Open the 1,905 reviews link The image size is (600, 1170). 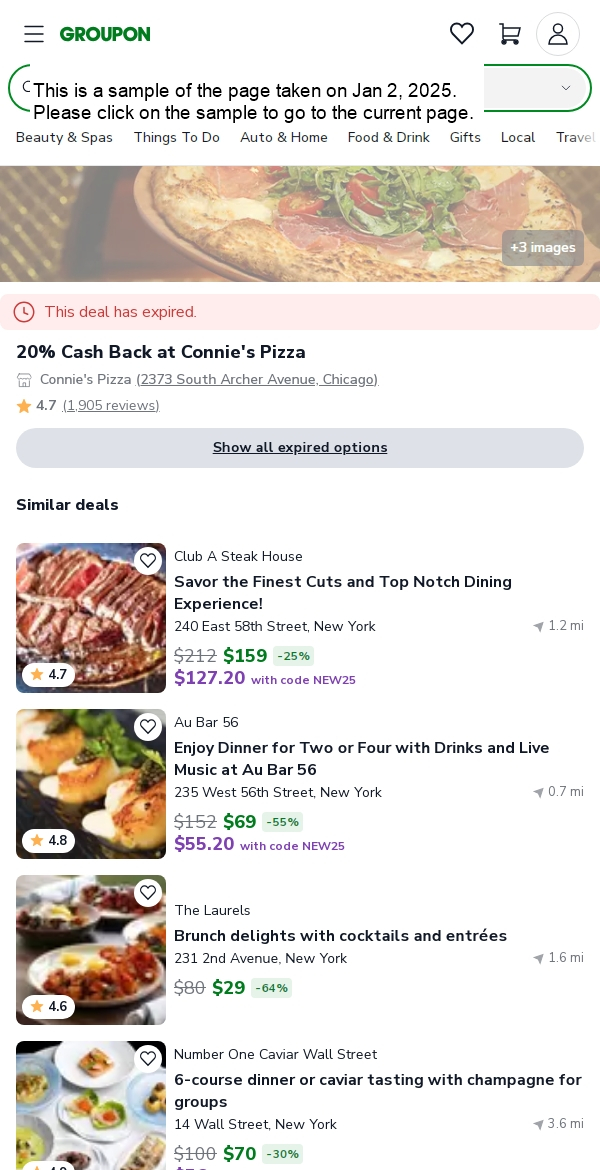click(x=111, y=405)
